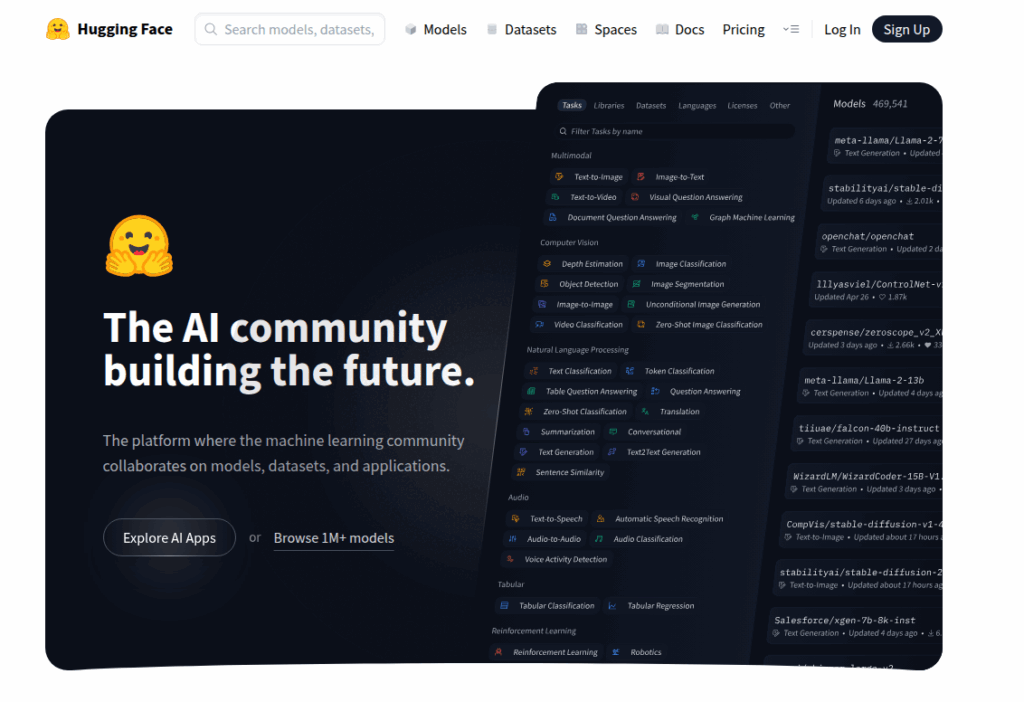Click the Docs book icon in navbar
This screenshot has width=1024, height=702.
pyautogui.click(x=662, y=30)
